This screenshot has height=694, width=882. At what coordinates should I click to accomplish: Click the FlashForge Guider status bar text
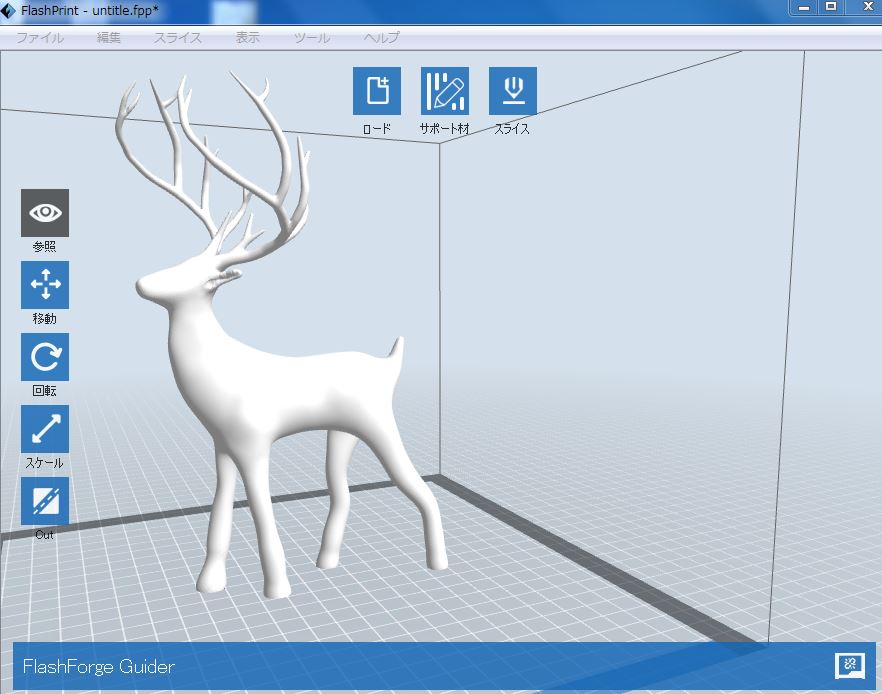click(x=99, y=666)
